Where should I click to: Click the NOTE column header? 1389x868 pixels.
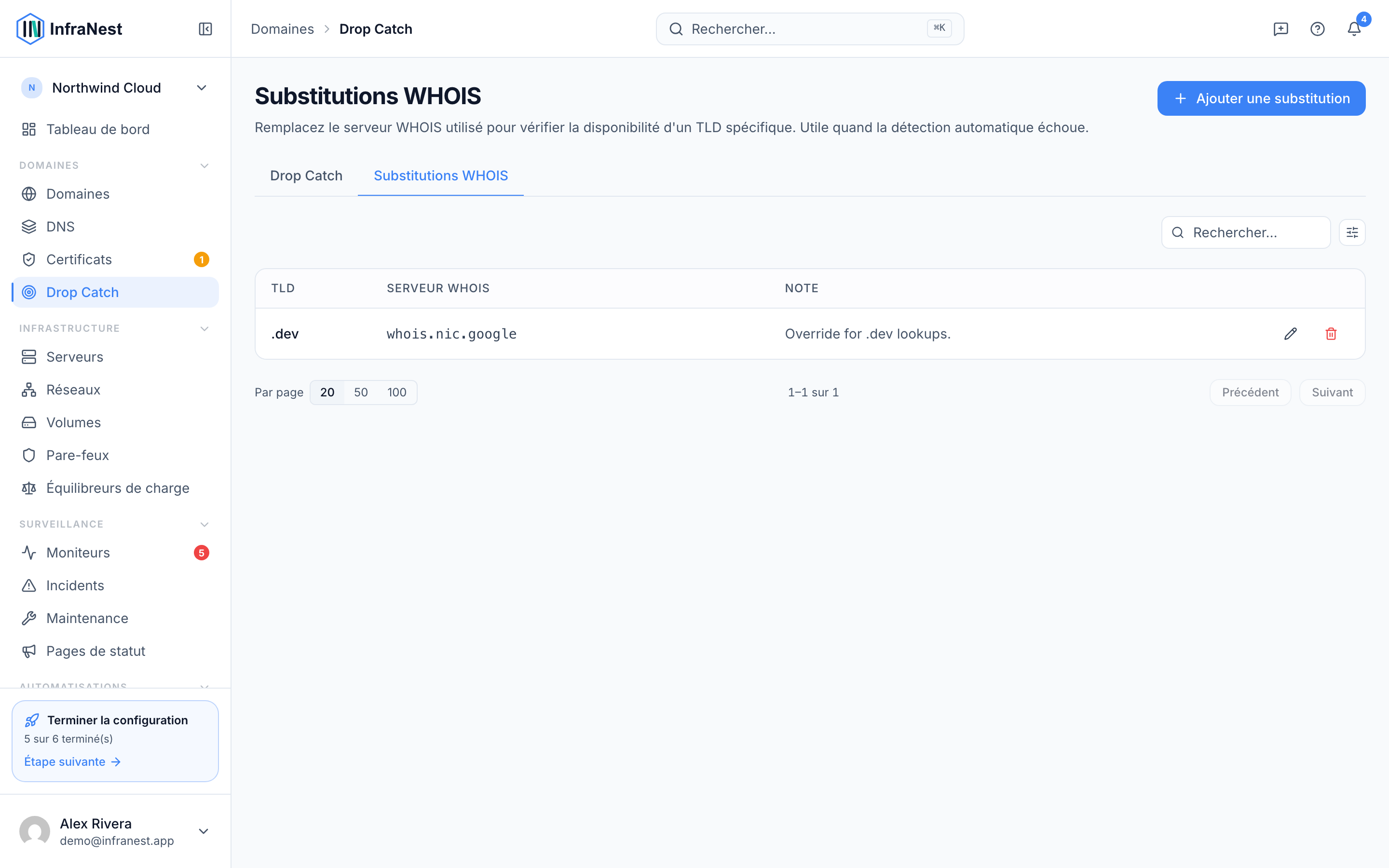[x=801, y=288]
